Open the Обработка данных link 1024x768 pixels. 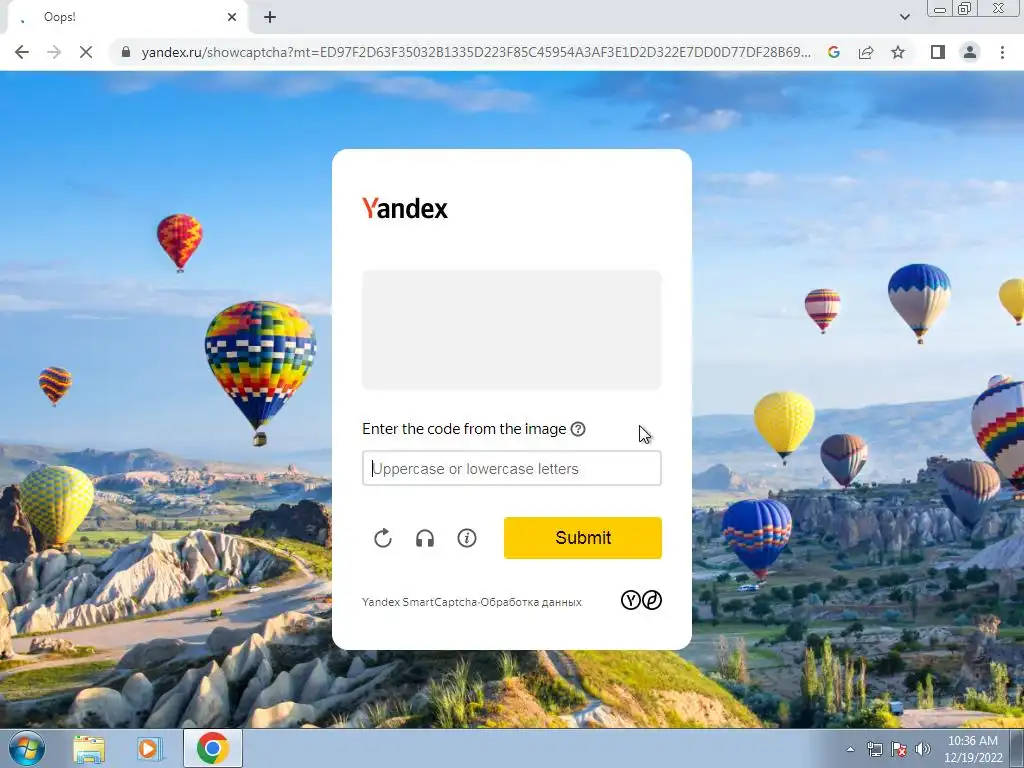(531, 602)
